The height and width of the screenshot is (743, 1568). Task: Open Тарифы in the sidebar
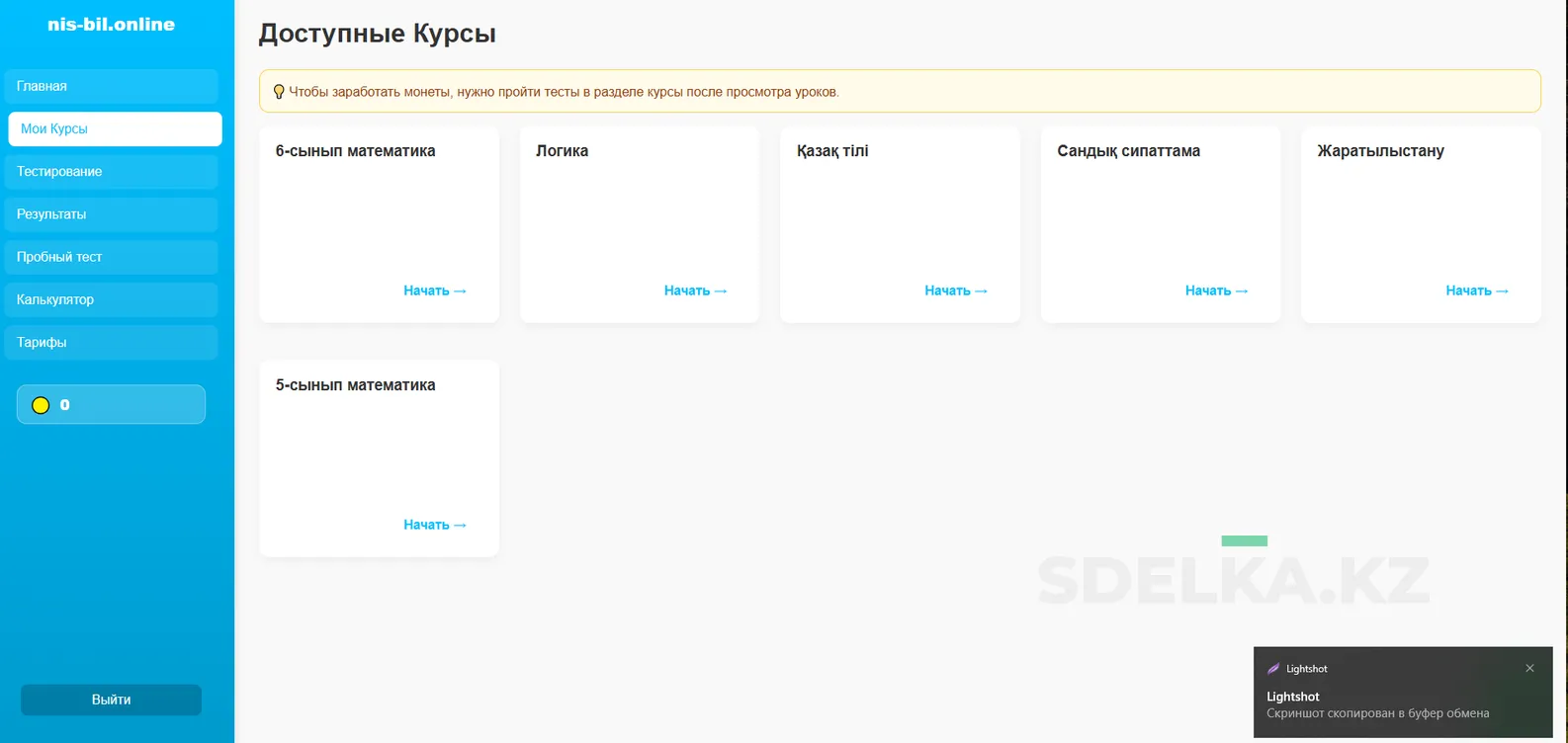[x=111, y=342]
